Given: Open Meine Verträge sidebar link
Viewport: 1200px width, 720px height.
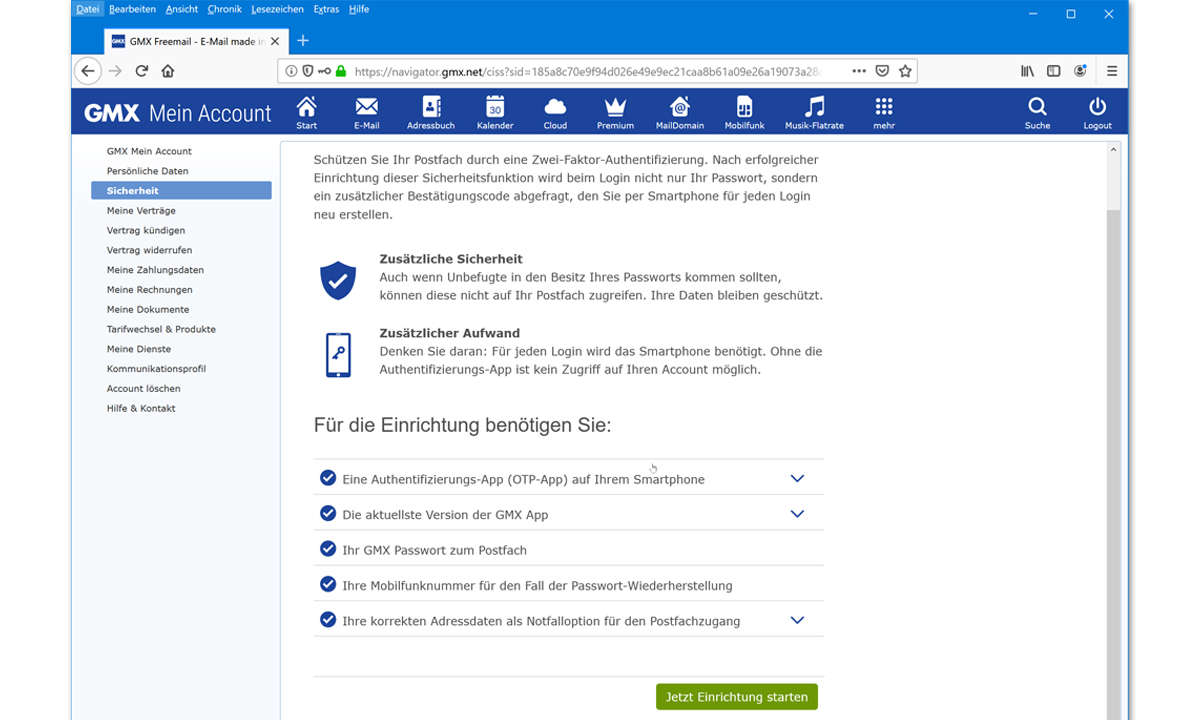Looking at the screenshot, I should point(141,211).
